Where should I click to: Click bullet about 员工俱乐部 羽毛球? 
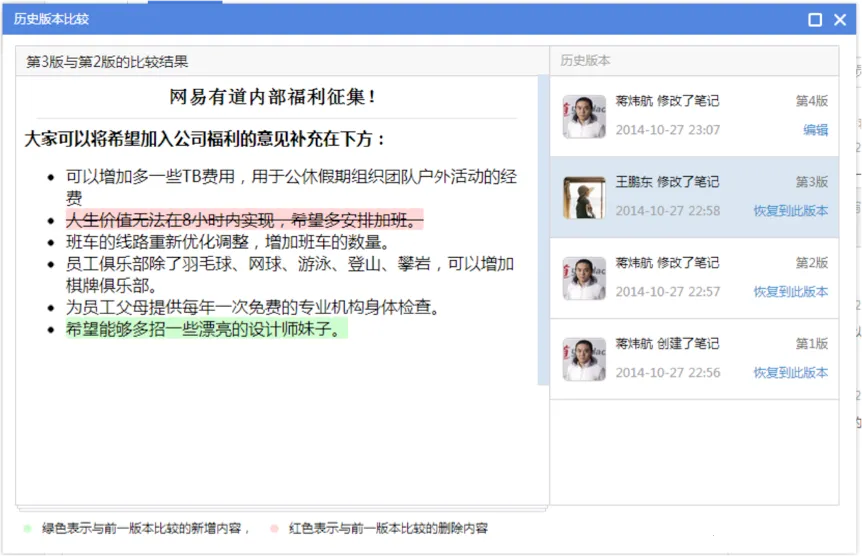(x=290, y=274)
